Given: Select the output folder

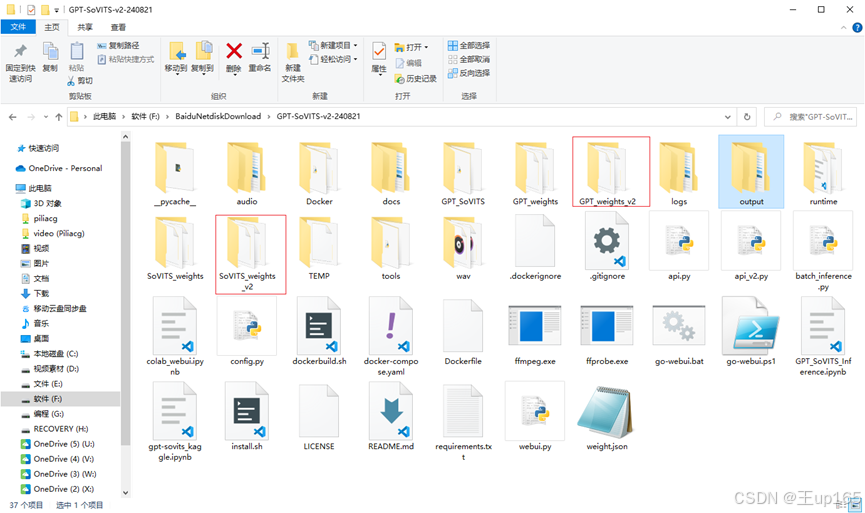Looking at the screenshot, I should coord(751,172).
